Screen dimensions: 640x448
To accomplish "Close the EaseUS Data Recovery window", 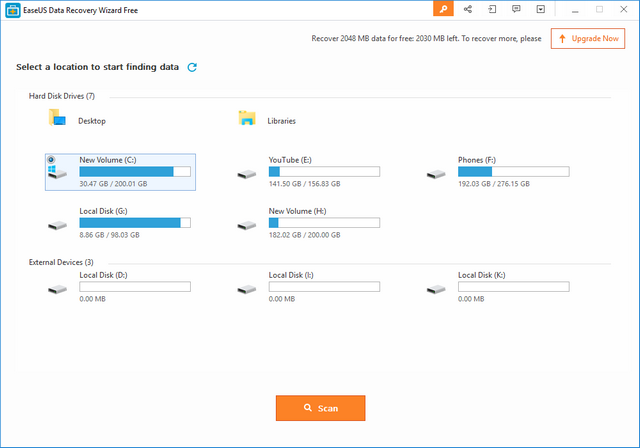I will click(x=624, y=9).
